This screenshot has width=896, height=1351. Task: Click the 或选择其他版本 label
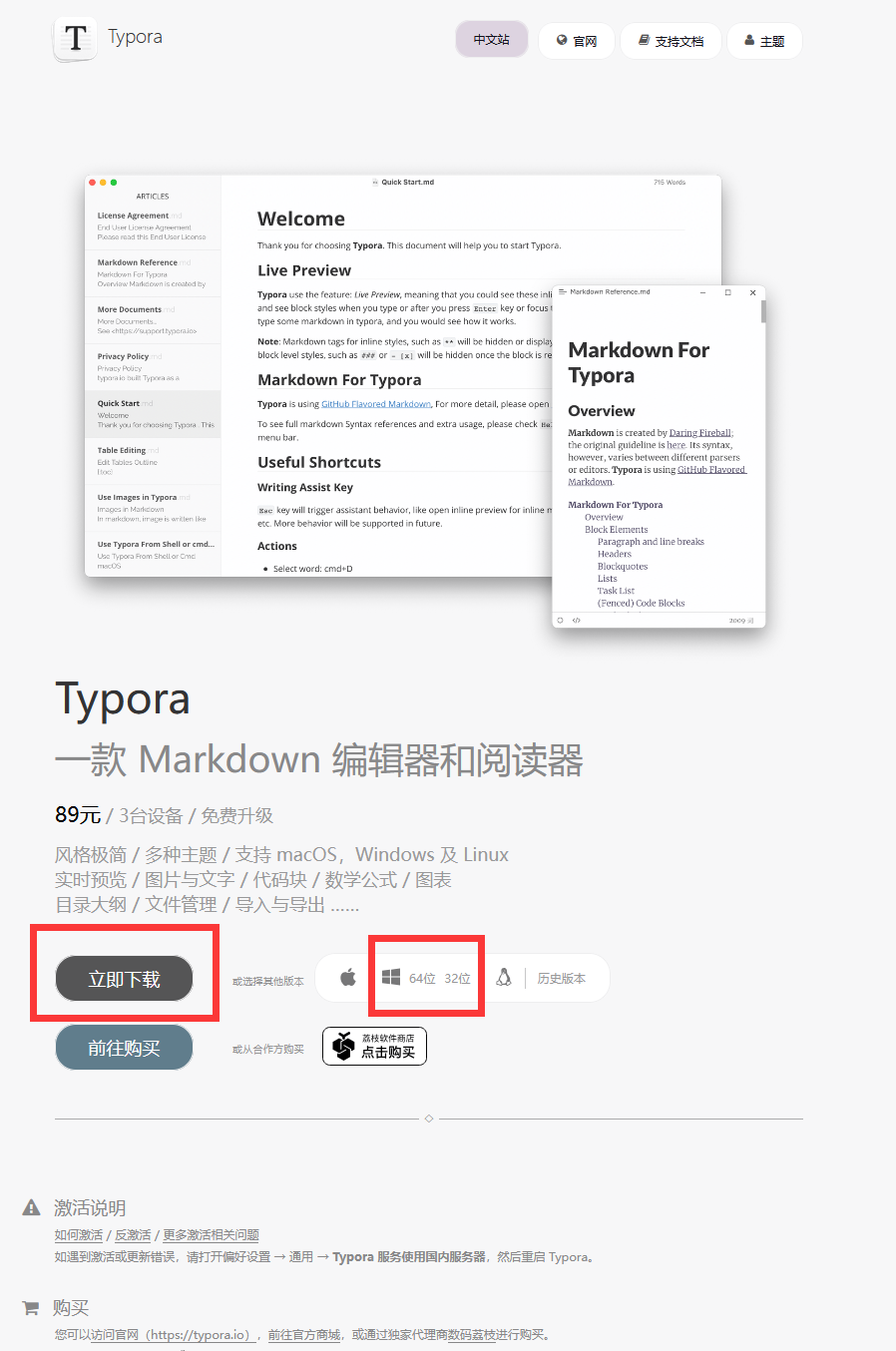coord(267,981)
